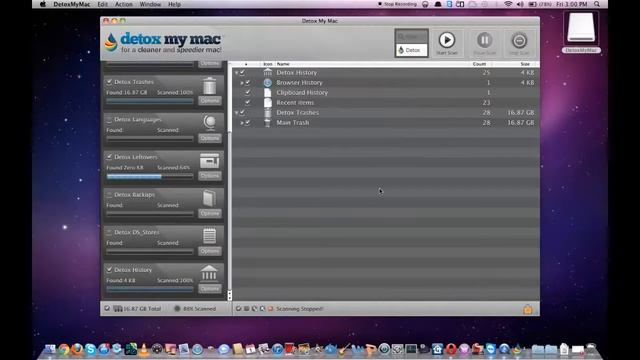Open Options for Detox History
This screenshot has width=640, height=360.
[210, 288]
